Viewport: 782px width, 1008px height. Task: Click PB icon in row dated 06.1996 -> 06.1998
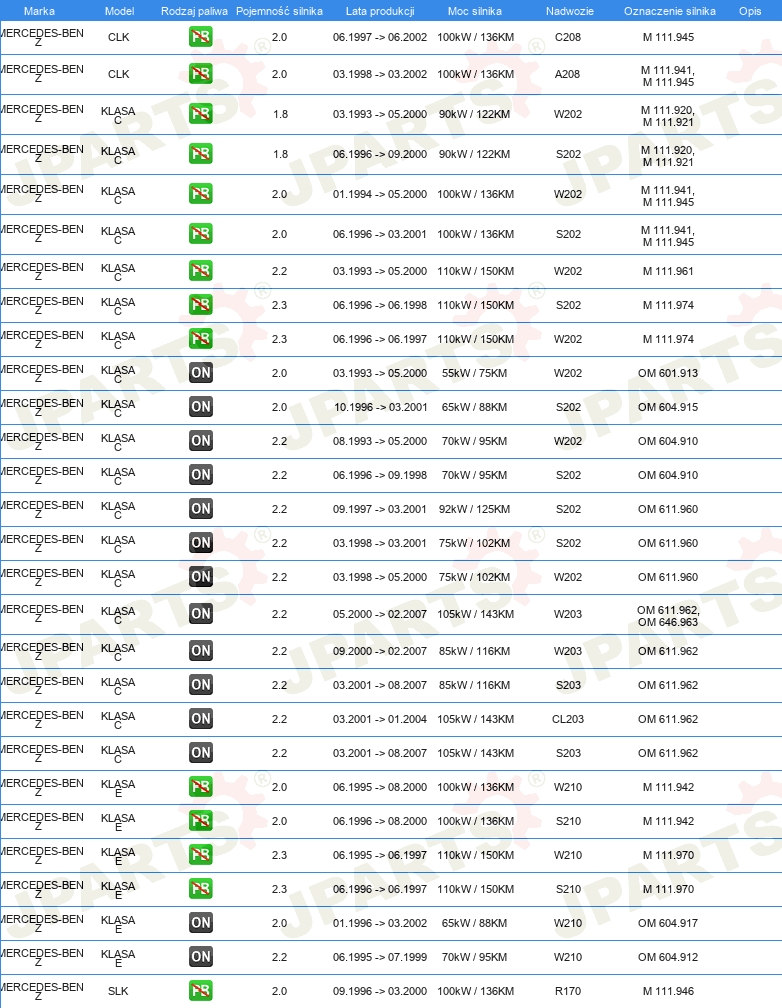[201, 305]
